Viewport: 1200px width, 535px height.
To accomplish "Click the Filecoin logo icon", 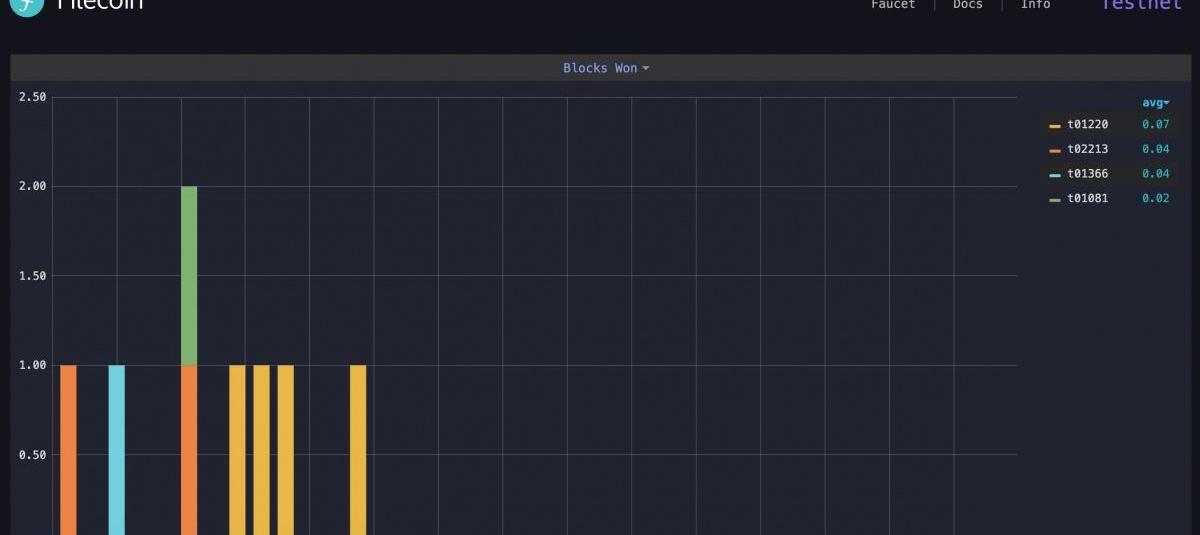I will click(27, 5).
